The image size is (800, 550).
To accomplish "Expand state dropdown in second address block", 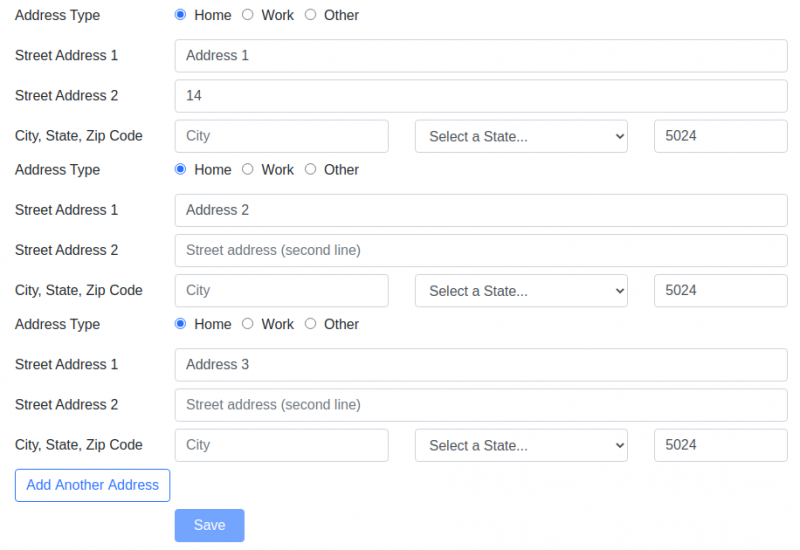I will [x=521, y=291].
